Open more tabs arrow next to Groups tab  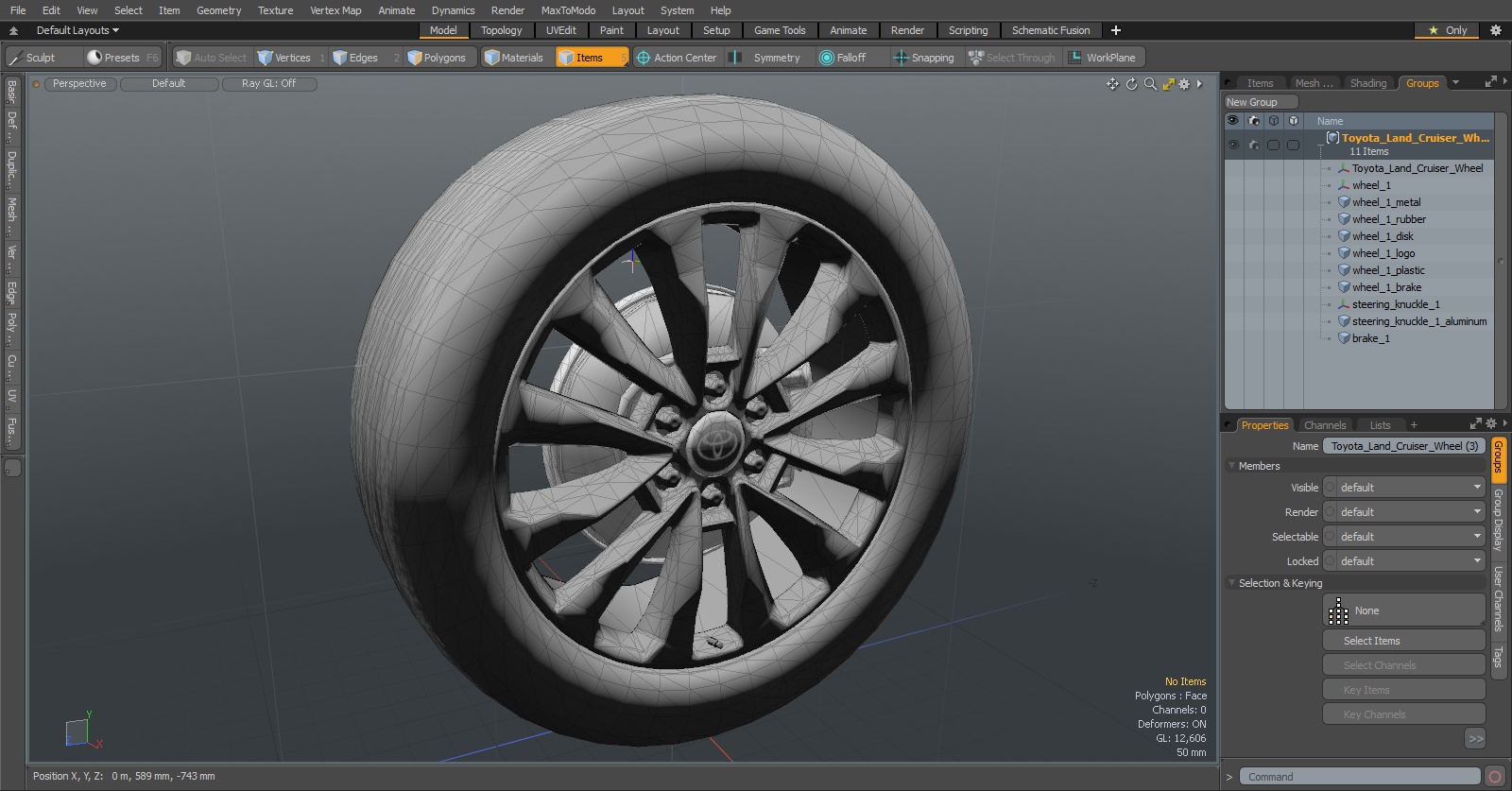point(1456,83)
